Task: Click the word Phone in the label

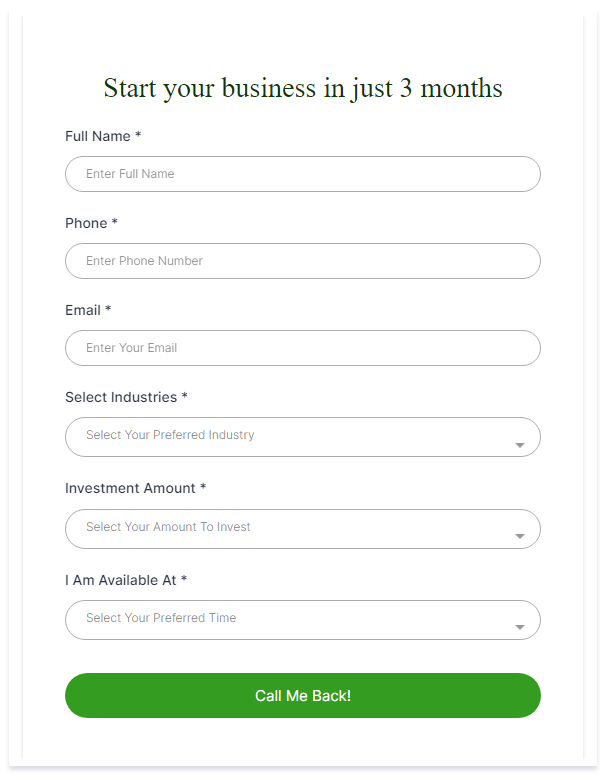Action: point(86,223)
